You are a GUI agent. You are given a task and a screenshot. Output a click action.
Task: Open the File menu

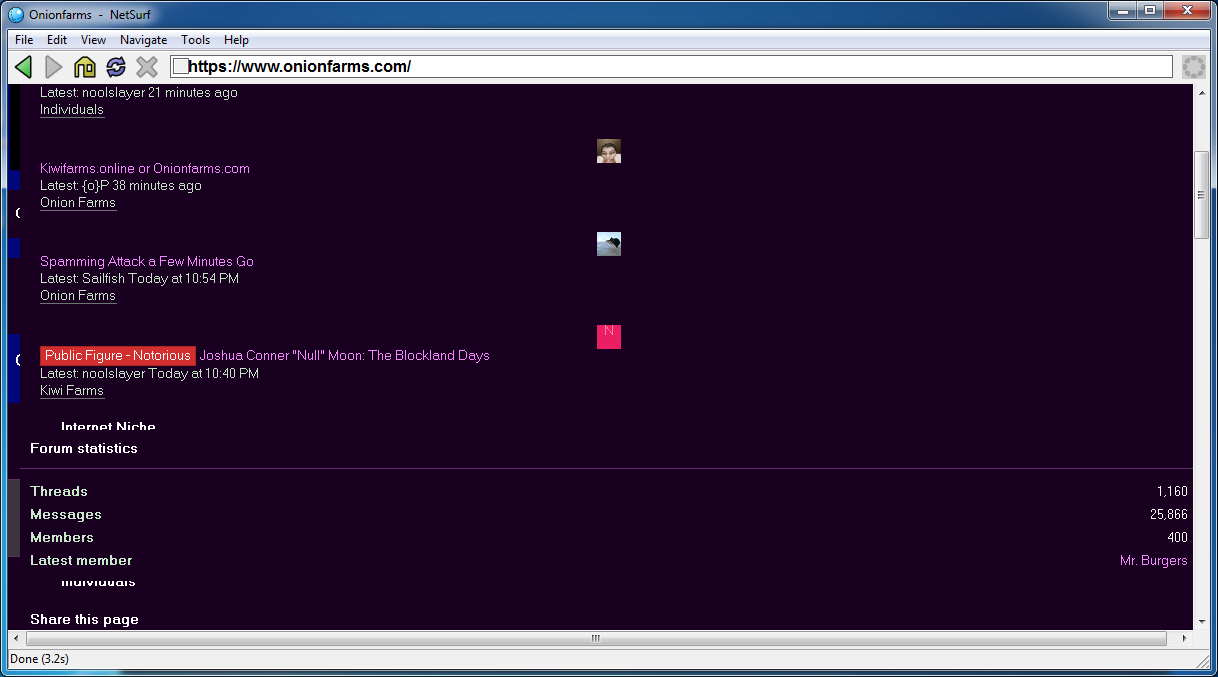coord(24,40)
